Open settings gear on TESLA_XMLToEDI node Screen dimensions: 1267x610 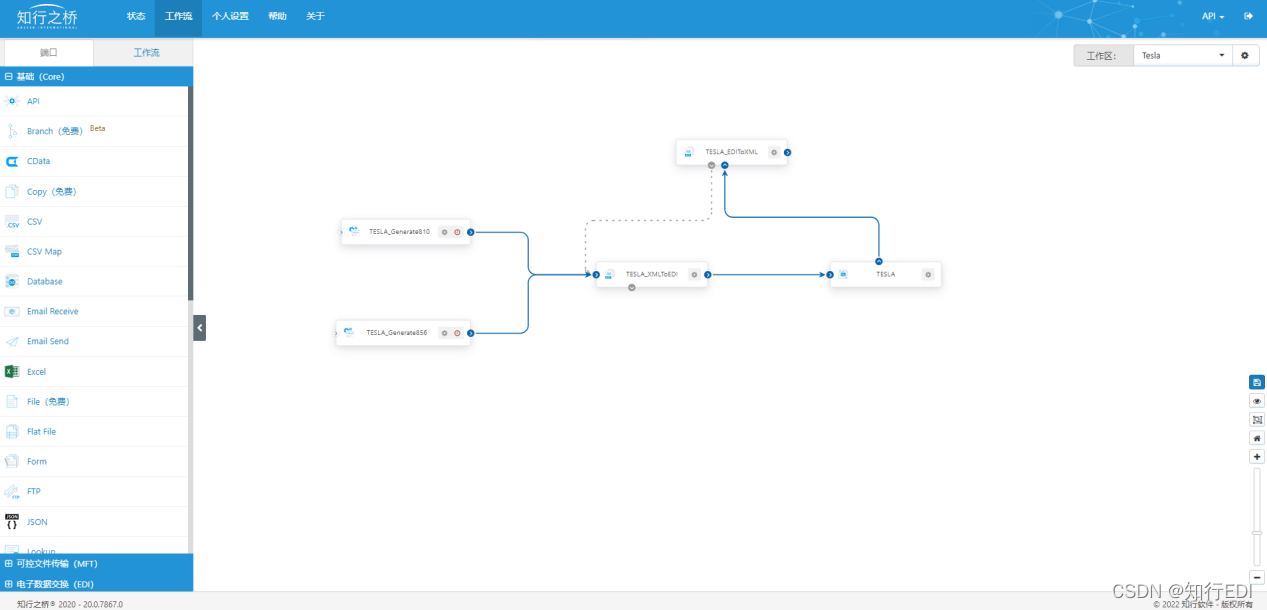(x=694, y=274)
